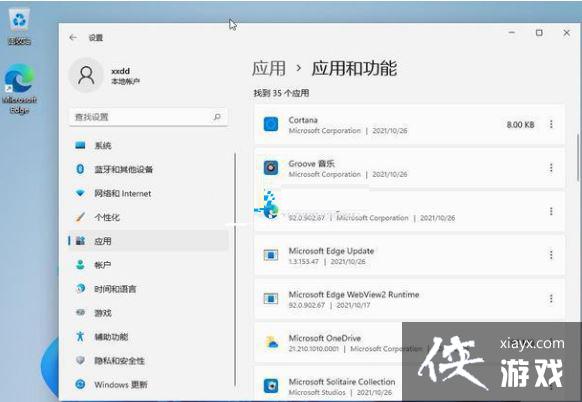Open the three-dot menu for Cortana

coord(551,124)
